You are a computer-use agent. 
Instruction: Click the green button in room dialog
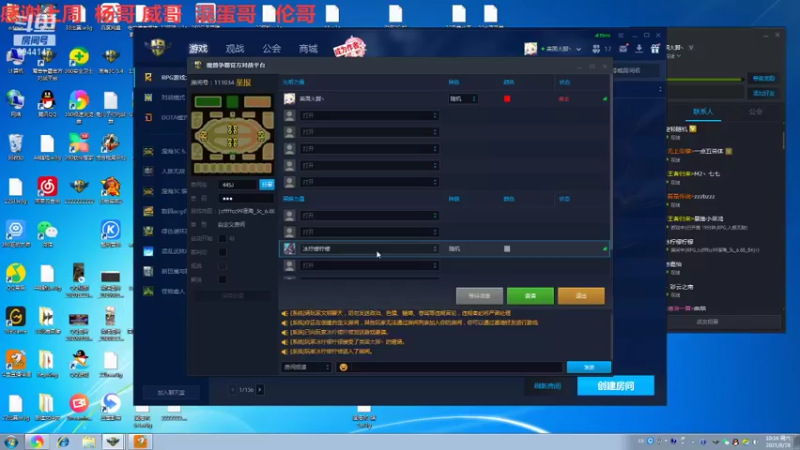pyautogui.click(x=530, y=295)
